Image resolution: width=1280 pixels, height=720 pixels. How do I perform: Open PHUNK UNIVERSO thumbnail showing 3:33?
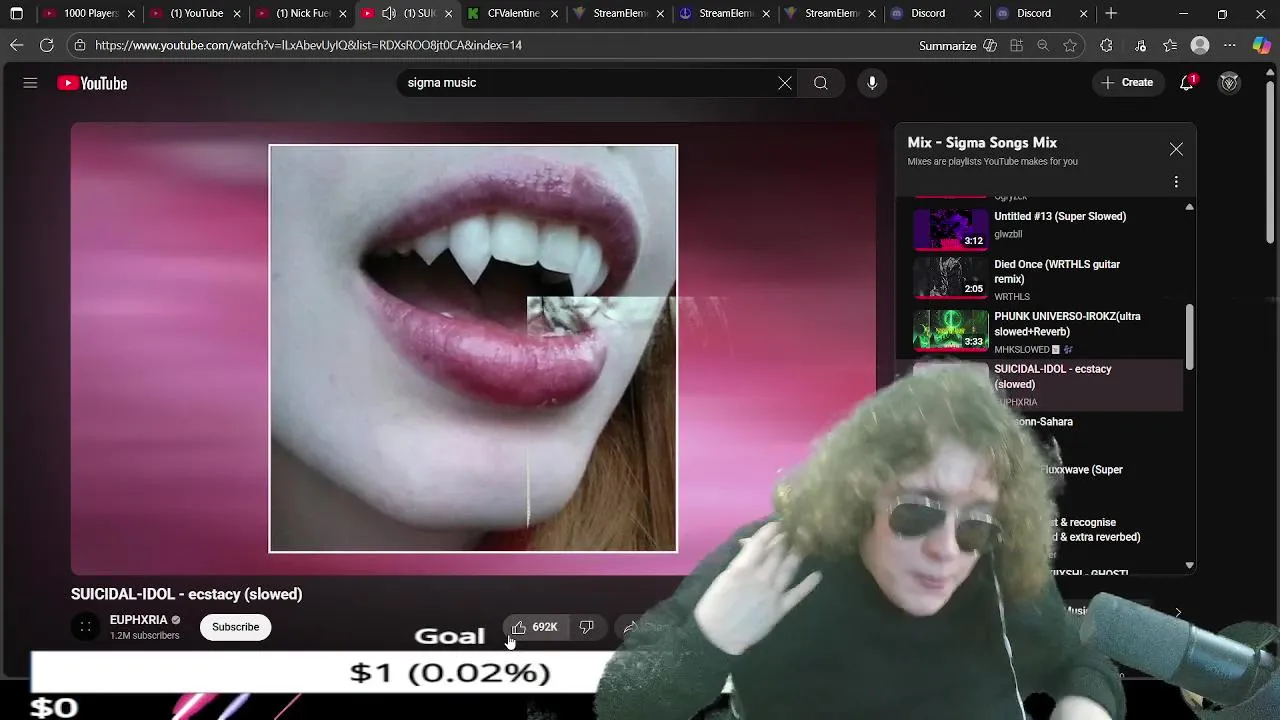[950, 329]
